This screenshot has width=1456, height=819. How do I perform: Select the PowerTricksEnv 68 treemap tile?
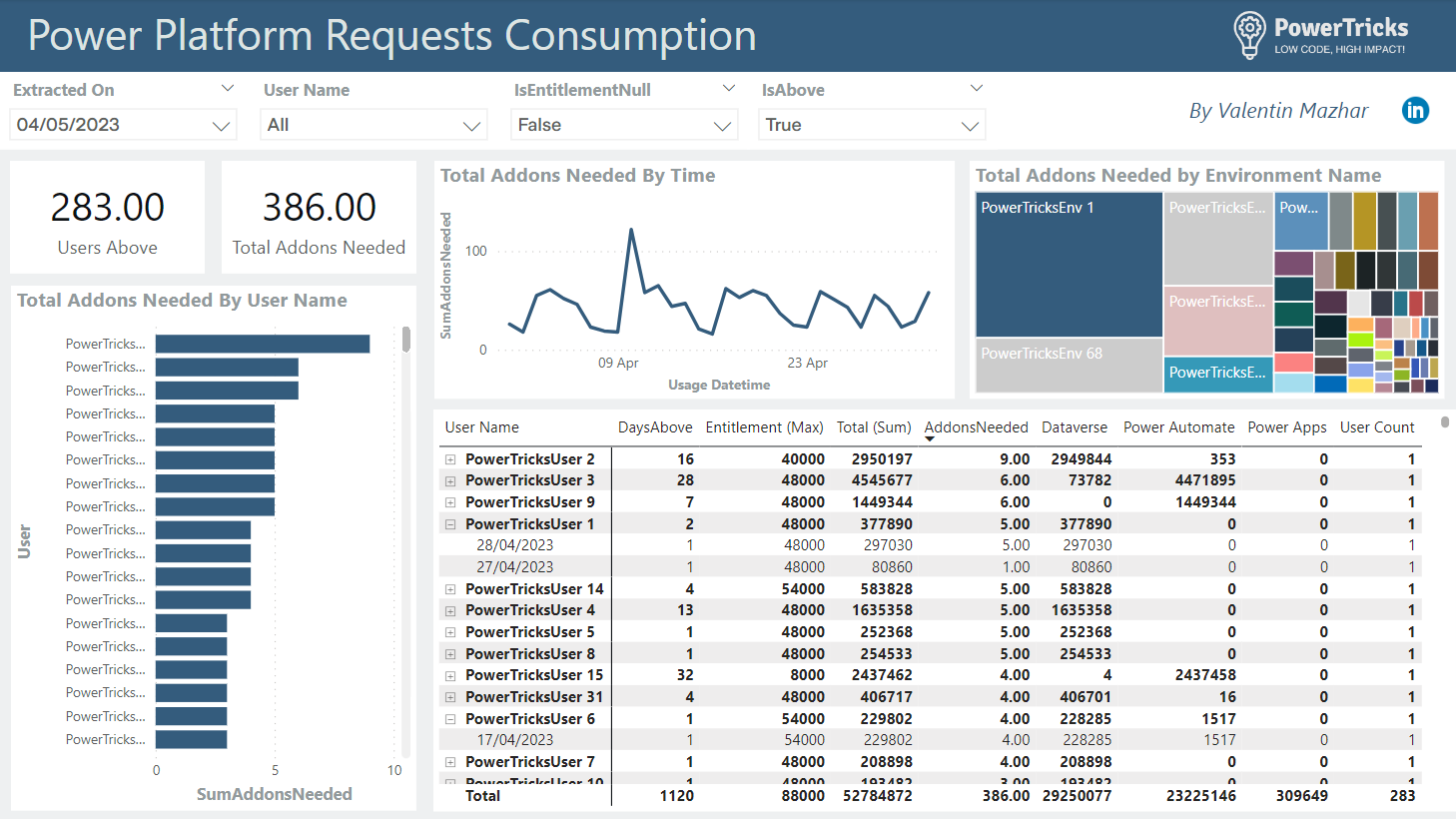coord(1069,366)
